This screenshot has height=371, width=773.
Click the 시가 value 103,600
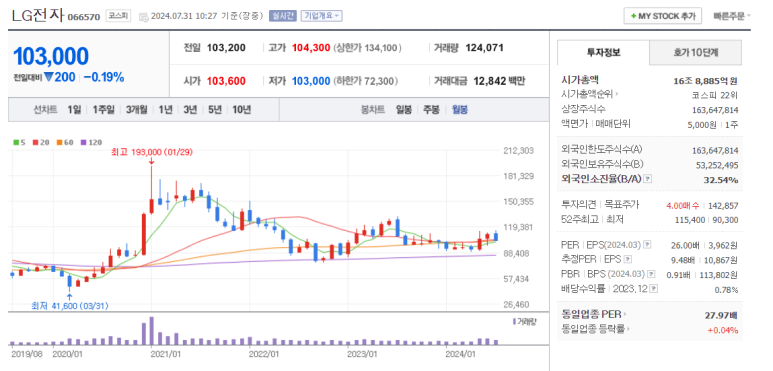point(226,81)
